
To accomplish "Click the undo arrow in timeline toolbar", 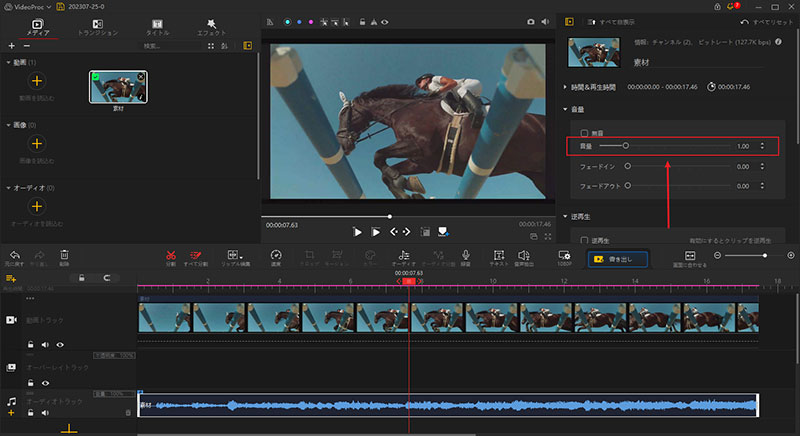I will tap(14, 255).
